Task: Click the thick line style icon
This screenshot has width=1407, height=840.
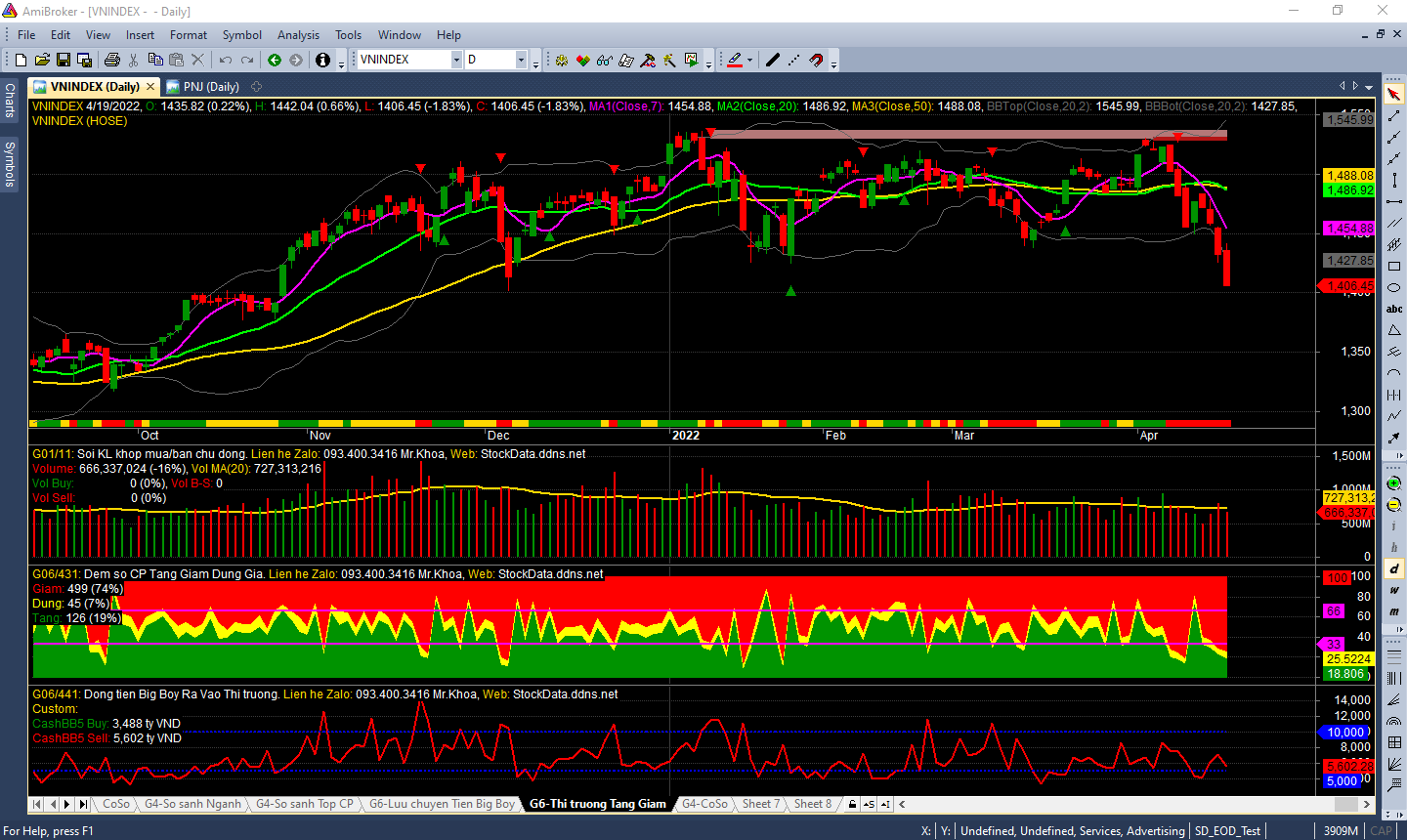Action: (x=773, y=60)
